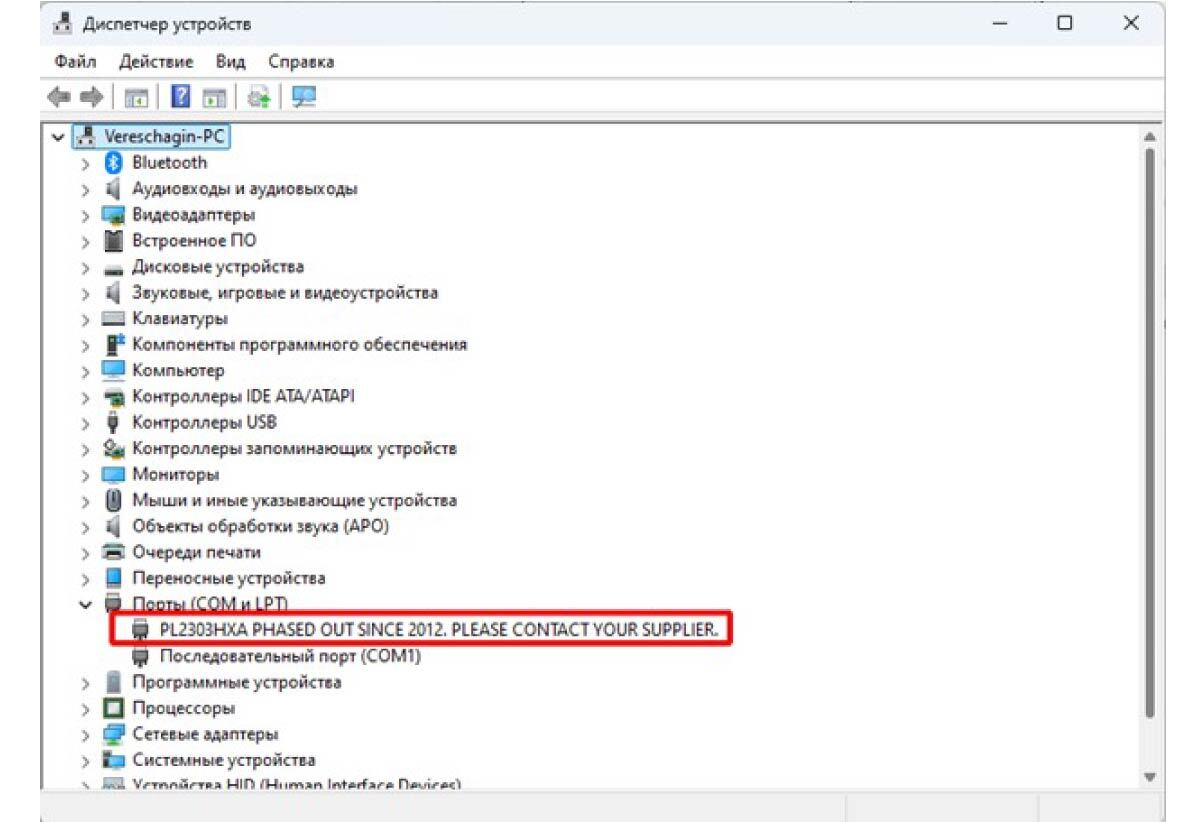Click the show/hide console tree icon
Viewport: 1200px width, 822px height.
(x=136, y=97)
